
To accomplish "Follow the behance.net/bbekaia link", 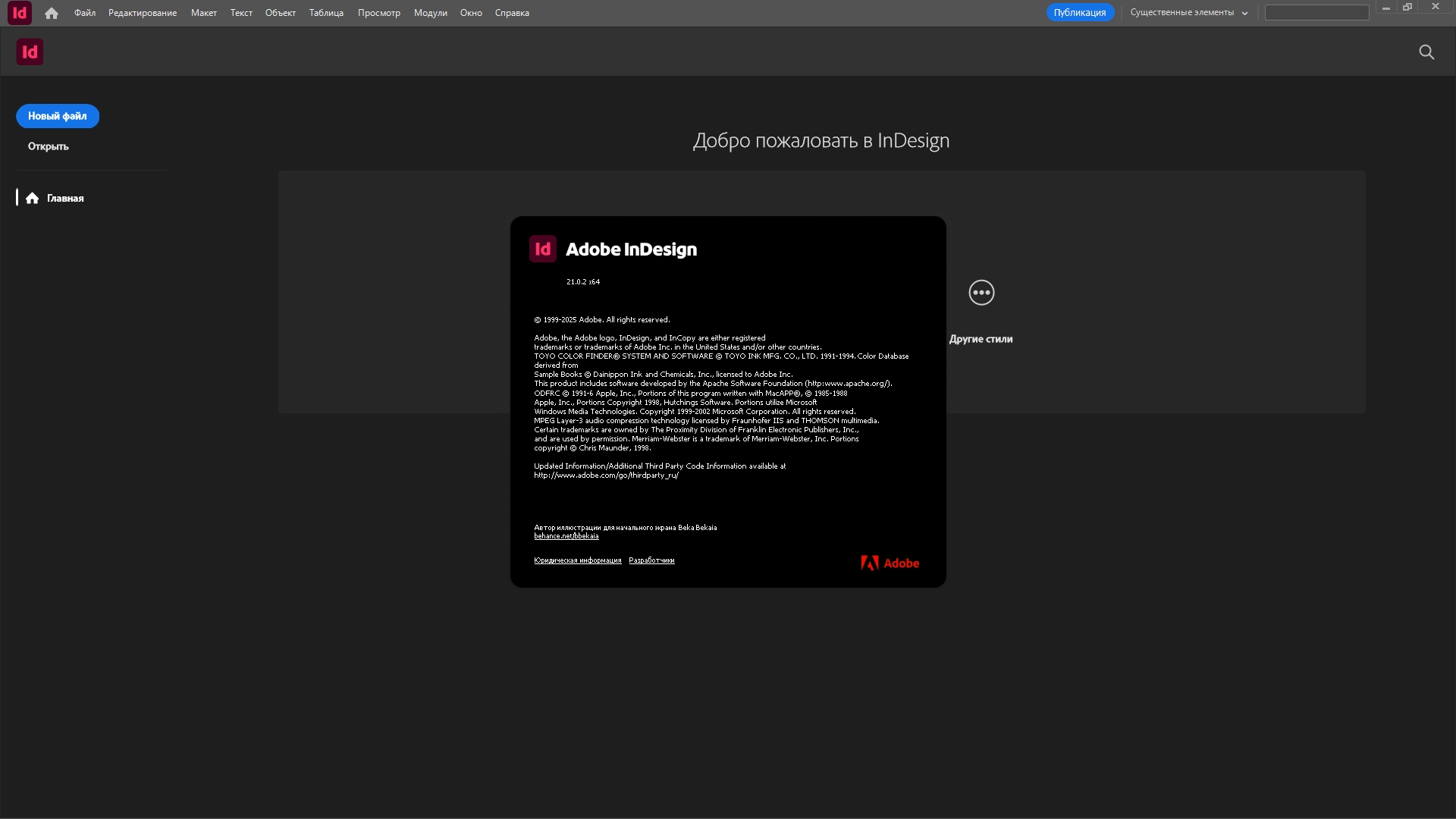I will pos(566,536).
